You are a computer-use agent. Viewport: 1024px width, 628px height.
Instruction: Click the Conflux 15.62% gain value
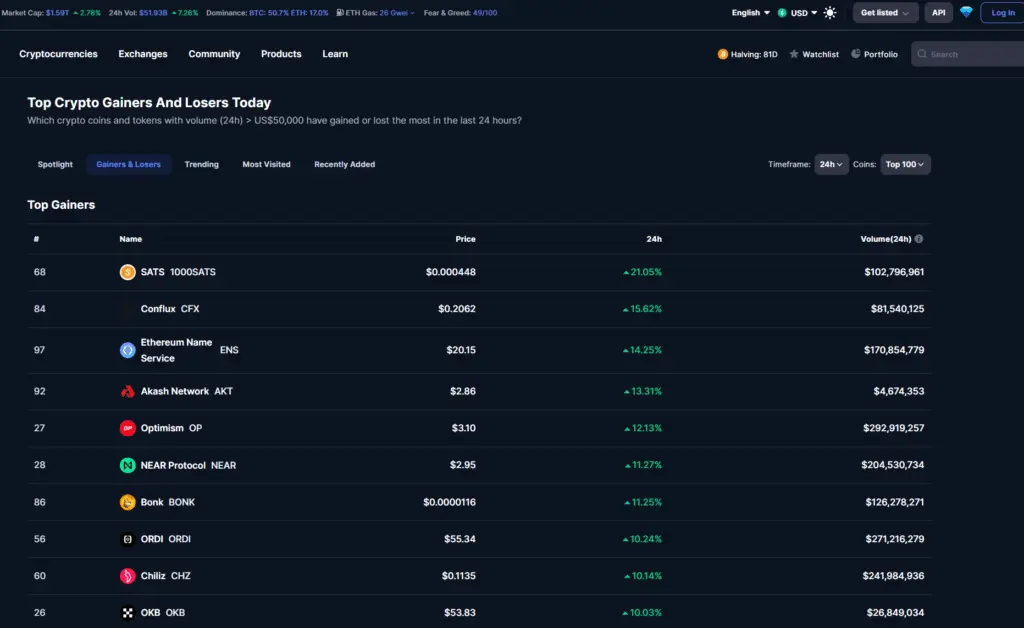coord(642,309)
